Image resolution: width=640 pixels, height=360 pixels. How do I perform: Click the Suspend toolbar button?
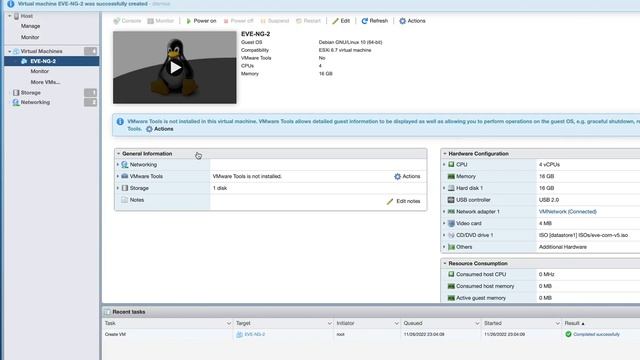click(275, 21)
